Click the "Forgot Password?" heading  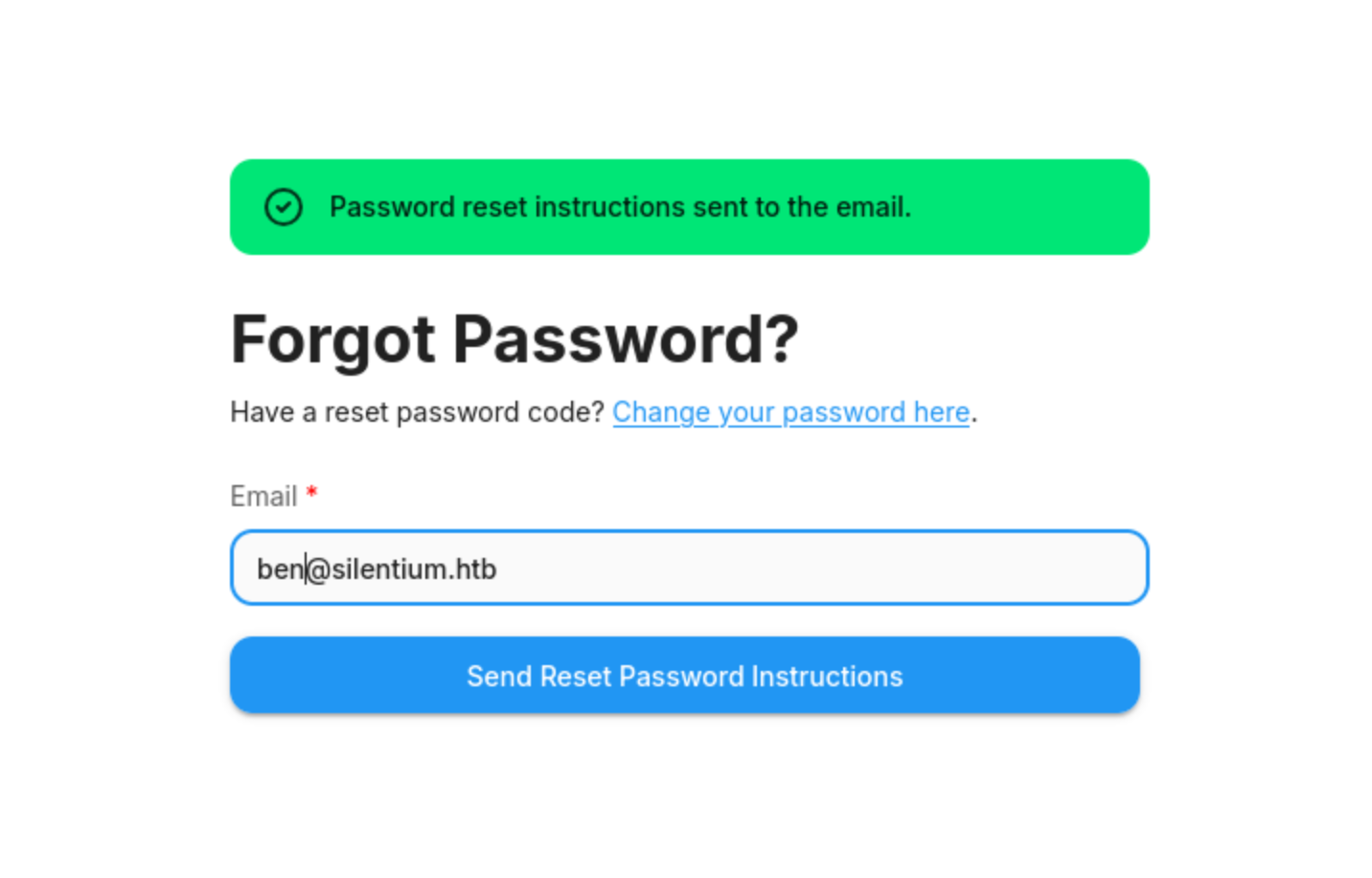514,339
